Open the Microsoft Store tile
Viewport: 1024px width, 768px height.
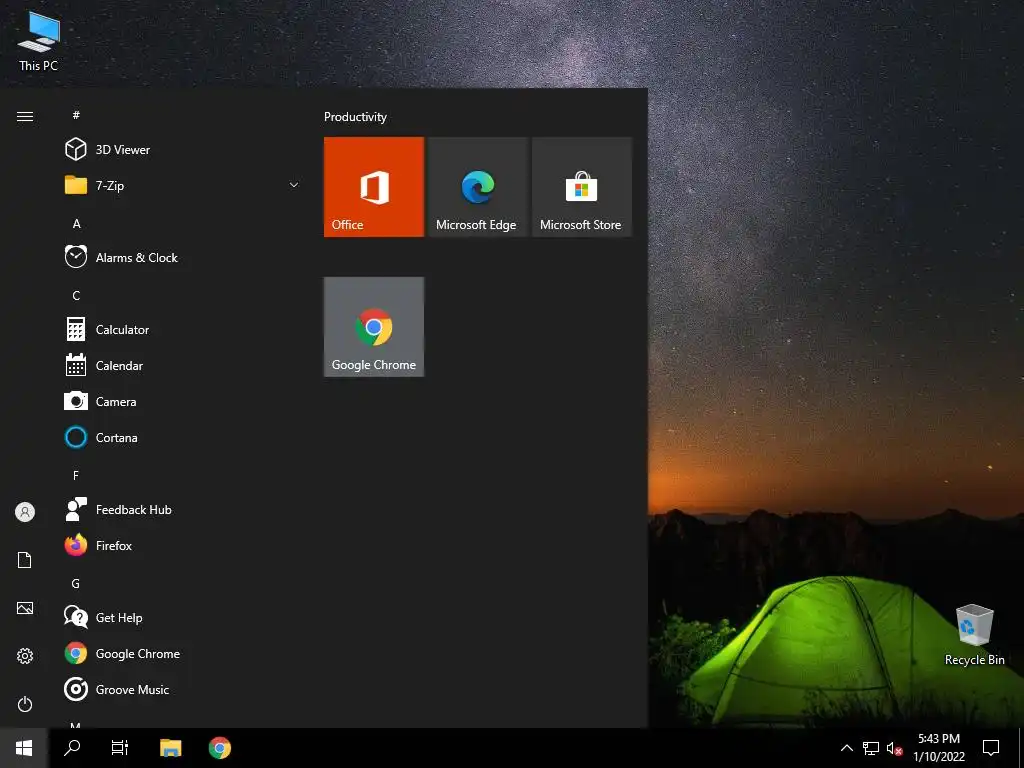pos(582,187)
